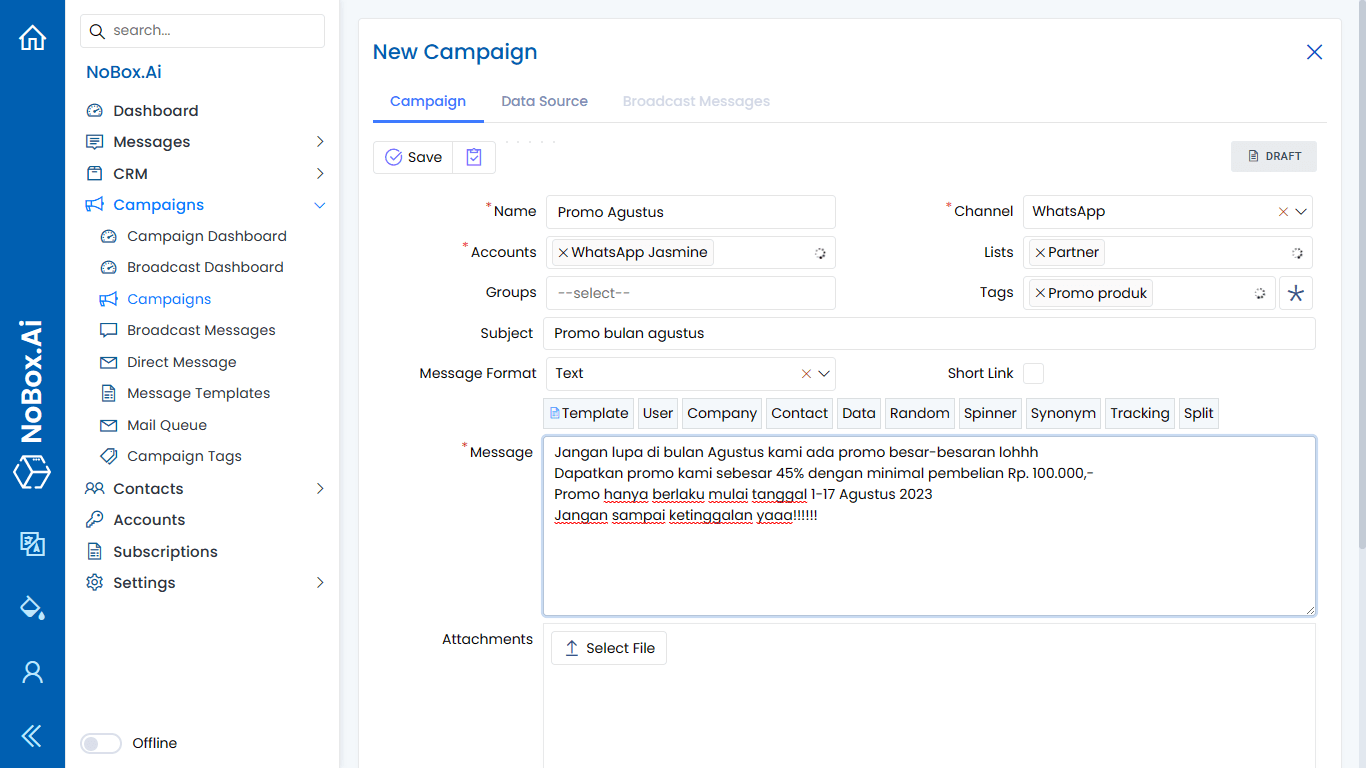
Task: Click the clipboard icon next to Save
Action: (x=473, y=157)
